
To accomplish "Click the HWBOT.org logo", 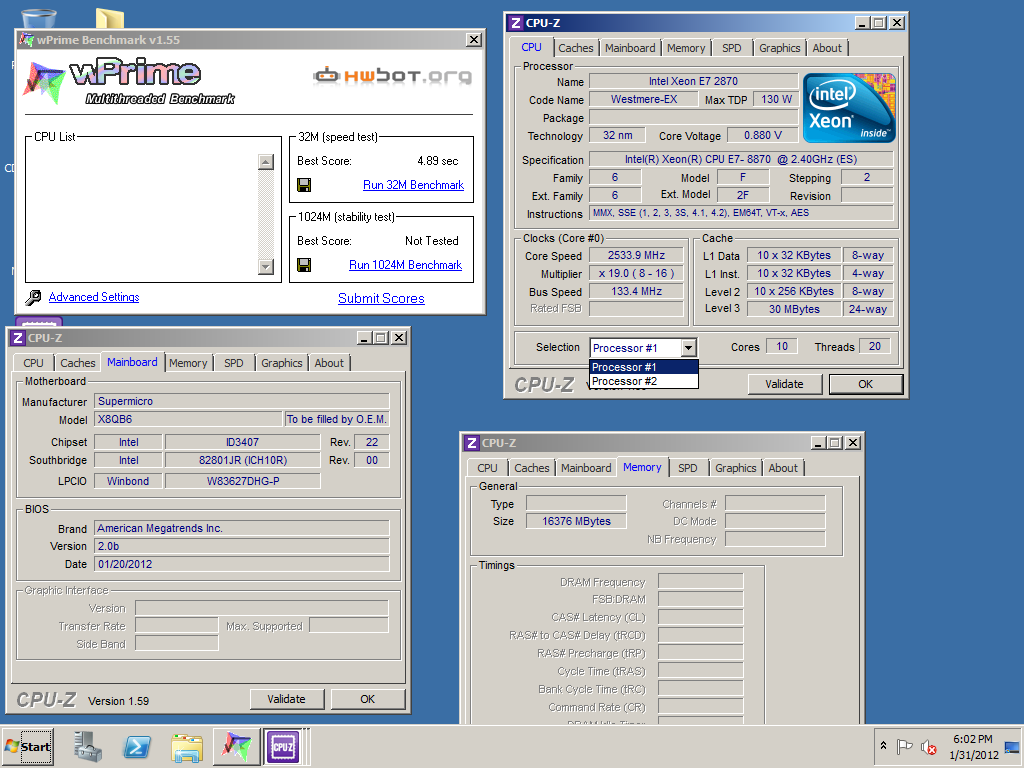I will point(392,76).
